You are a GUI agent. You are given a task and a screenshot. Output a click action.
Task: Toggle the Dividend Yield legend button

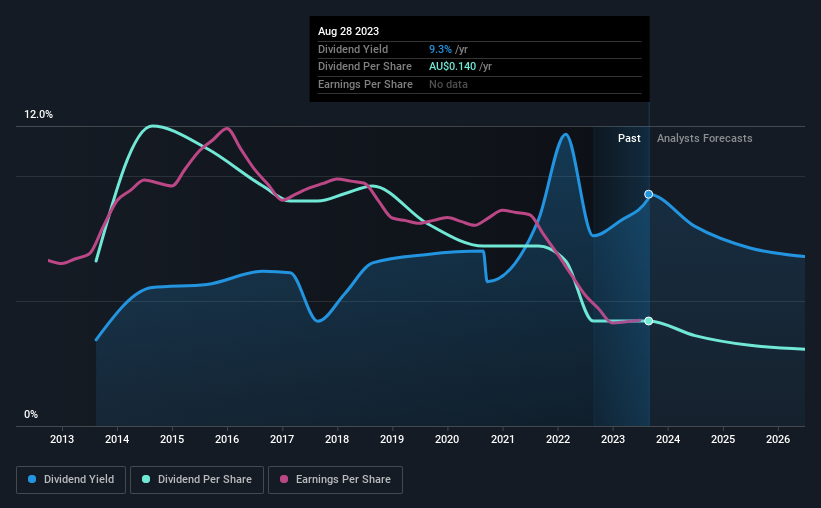click(71, 480)
